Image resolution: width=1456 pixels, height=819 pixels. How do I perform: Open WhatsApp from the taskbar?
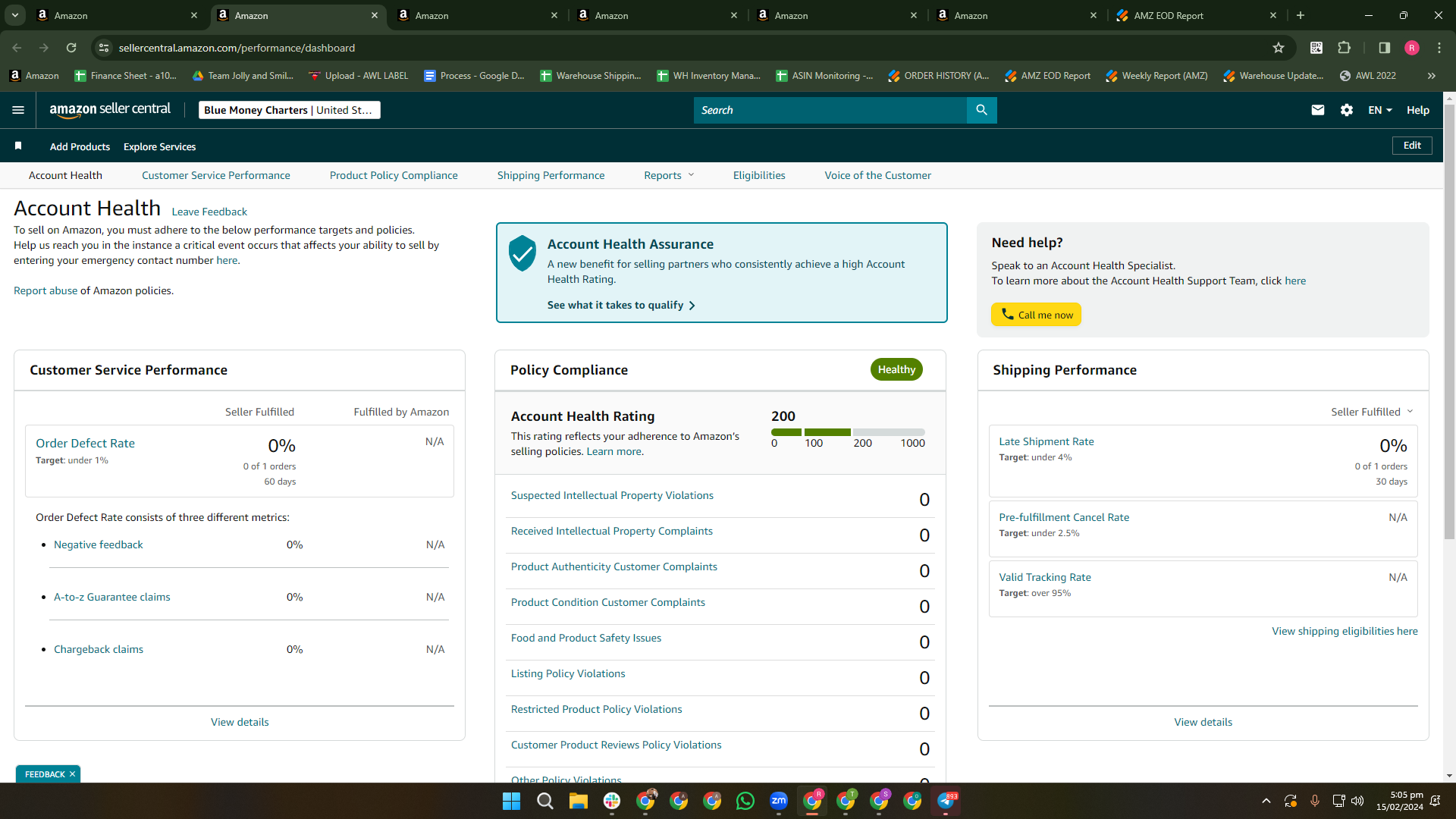point(745,801)
